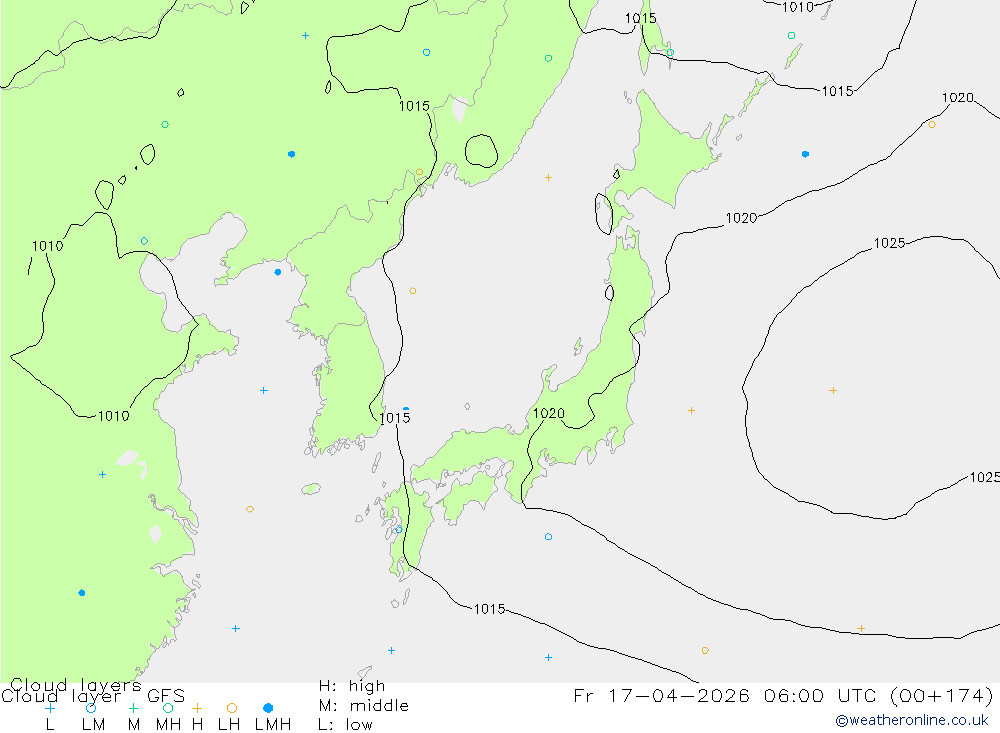Open the weatheronline.co.uk copyright link
This screenshot has width=1000, height=733.
click(912, 720)
